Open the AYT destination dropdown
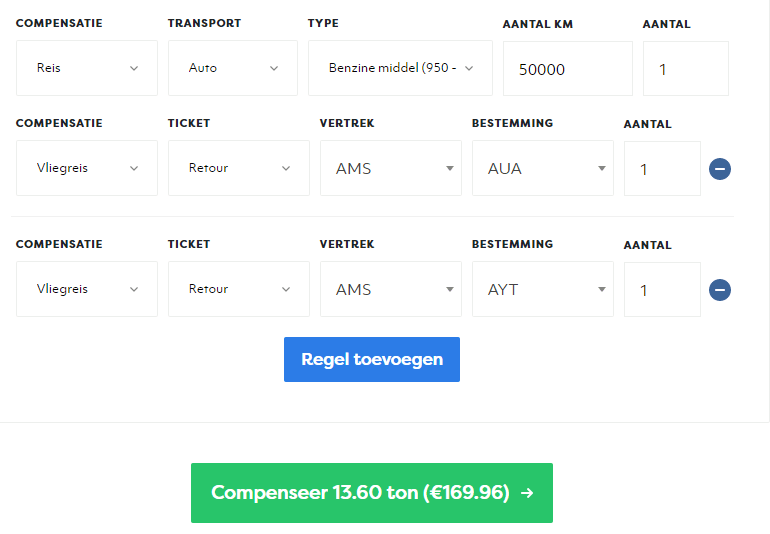Image resolution: width=770 pixels, height=534 pixels. (x=542, y=289)
